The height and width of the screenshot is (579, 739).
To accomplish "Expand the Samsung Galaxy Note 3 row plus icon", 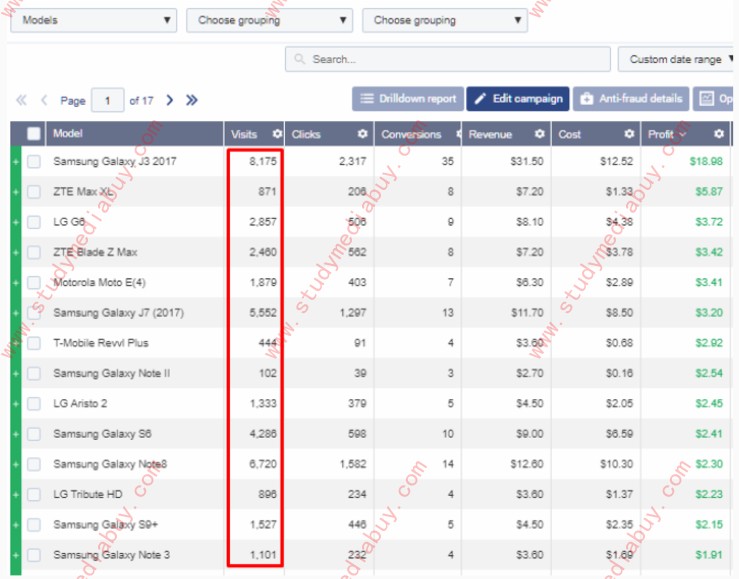I will click(16, 555).
